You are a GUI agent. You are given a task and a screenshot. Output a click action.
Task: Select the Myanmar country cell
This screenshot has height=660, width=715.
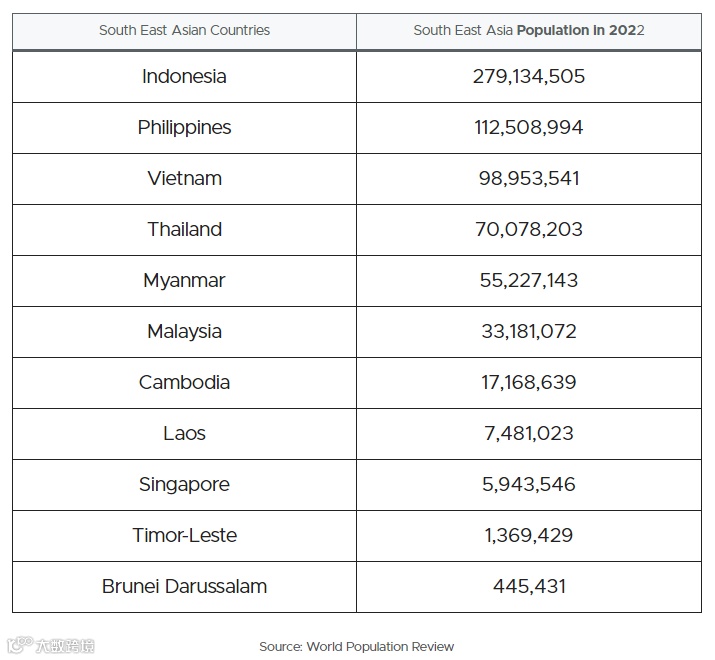click(184, 280)
